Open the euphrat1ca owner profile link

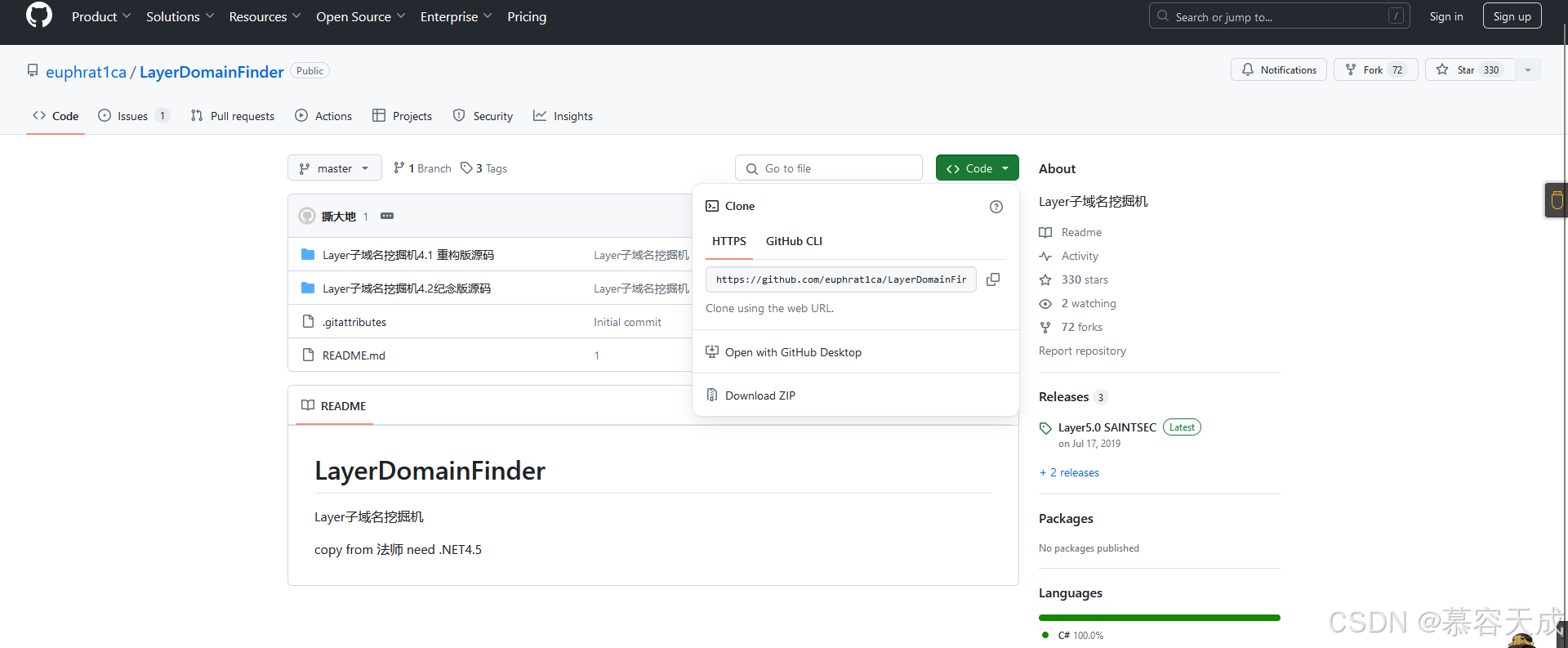tap(86, 72)
